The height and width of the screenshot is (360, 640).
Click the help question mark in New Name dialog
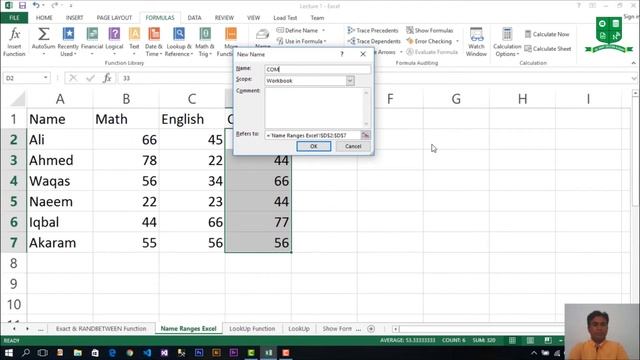[342, 54]
